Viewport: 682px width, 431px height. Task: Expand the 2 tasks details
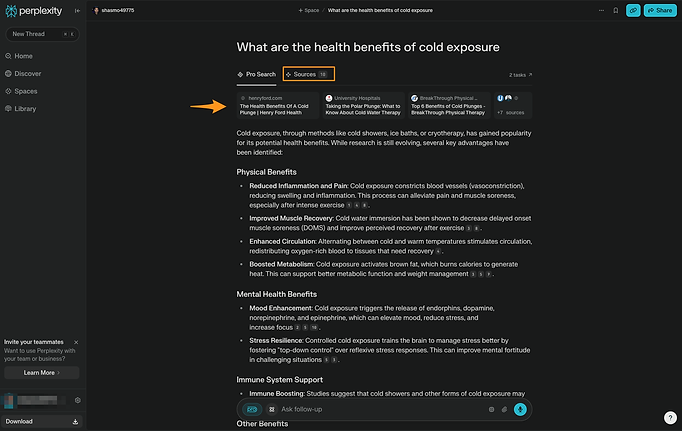click(x=520, y=75)
